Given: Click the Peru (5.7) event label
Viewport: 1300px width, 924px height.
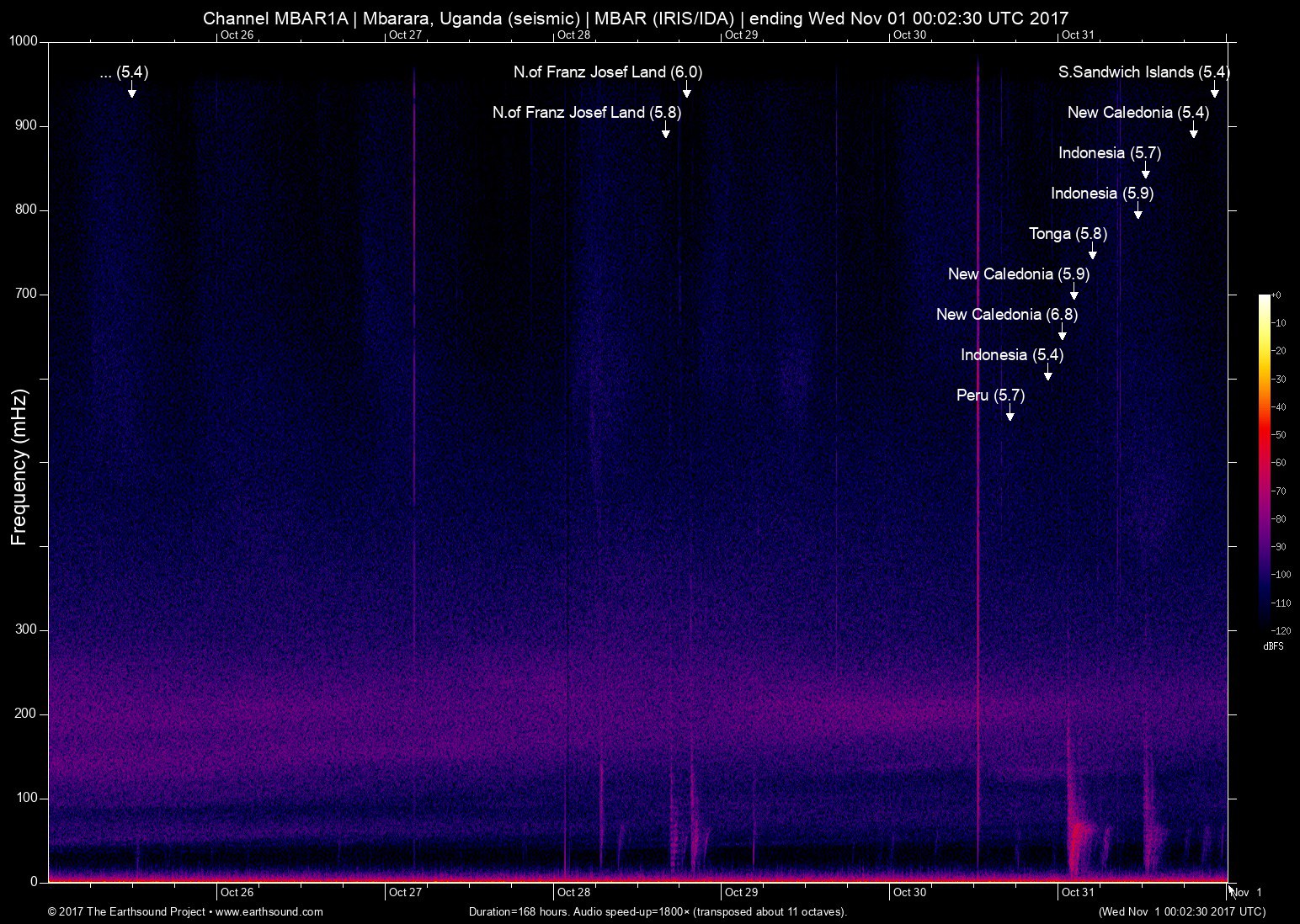Looking at the screenshot, I should pyautogui.click(x=990, y=396).
